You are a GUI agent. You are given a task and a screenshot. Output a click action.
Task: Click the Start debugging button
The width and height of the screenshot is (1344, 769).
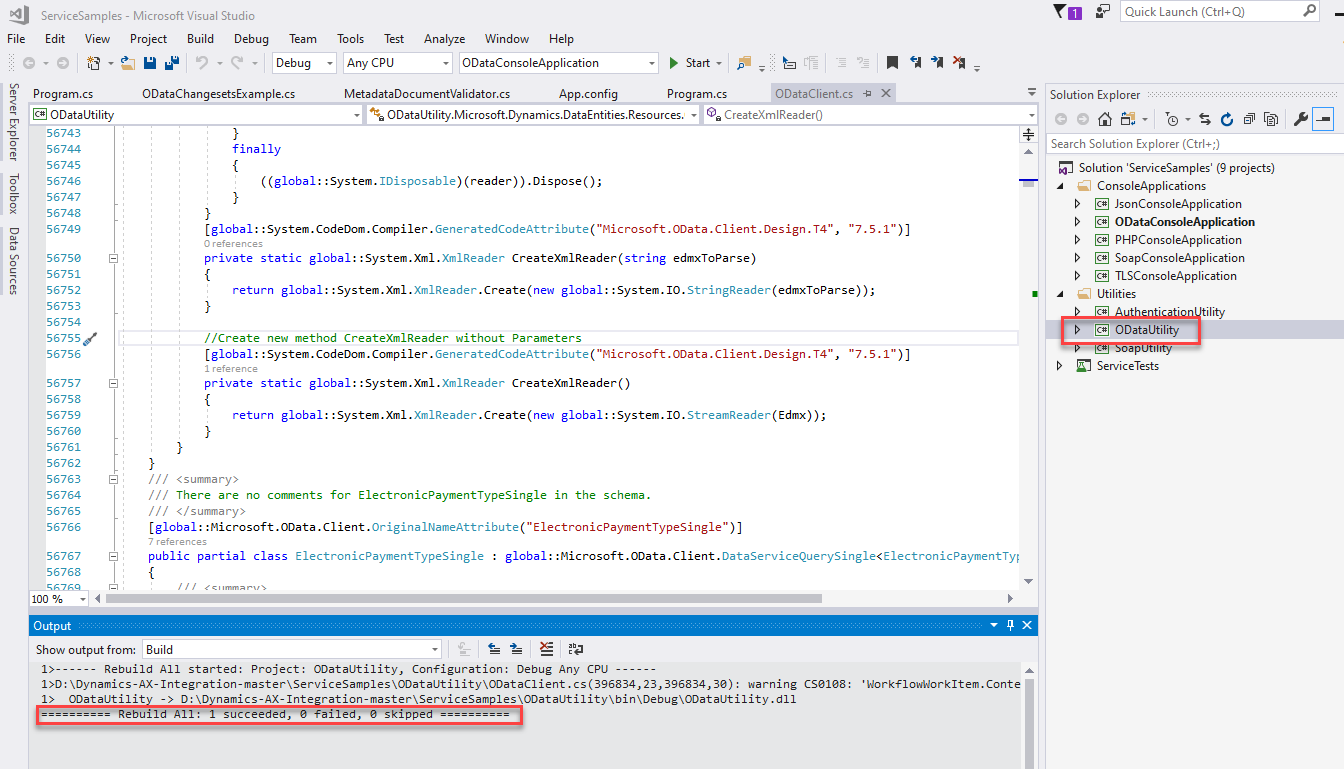pos(690,63)
